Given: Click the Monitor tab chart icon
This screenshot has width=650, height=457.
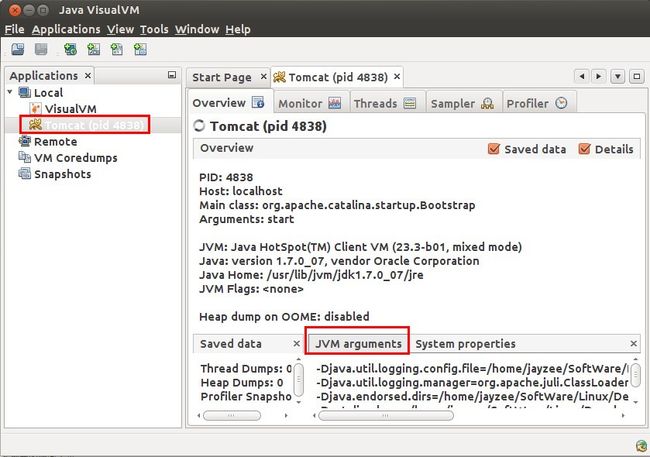Looking at the screenshot, I should point(335,103).
